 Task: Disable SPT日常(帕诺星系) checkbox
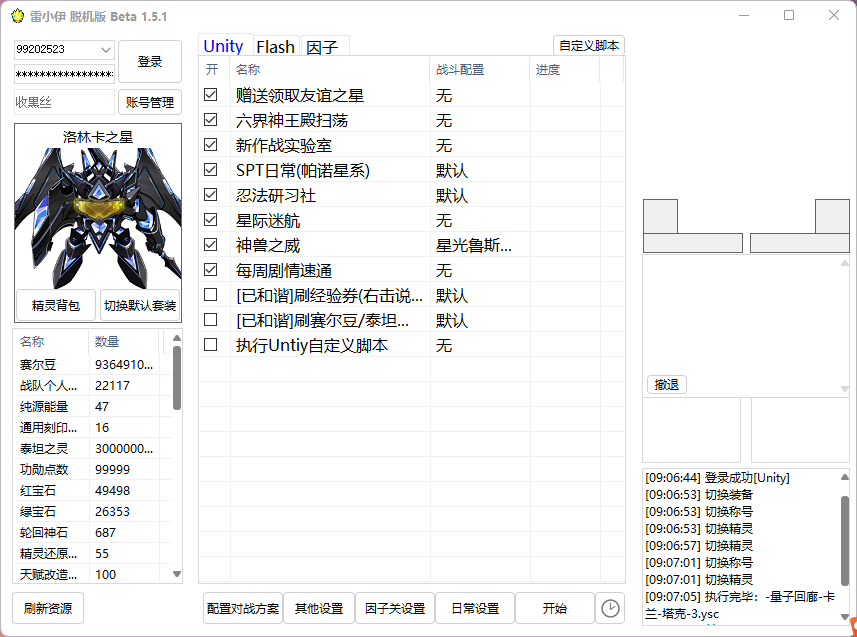(x=210, y=170)
